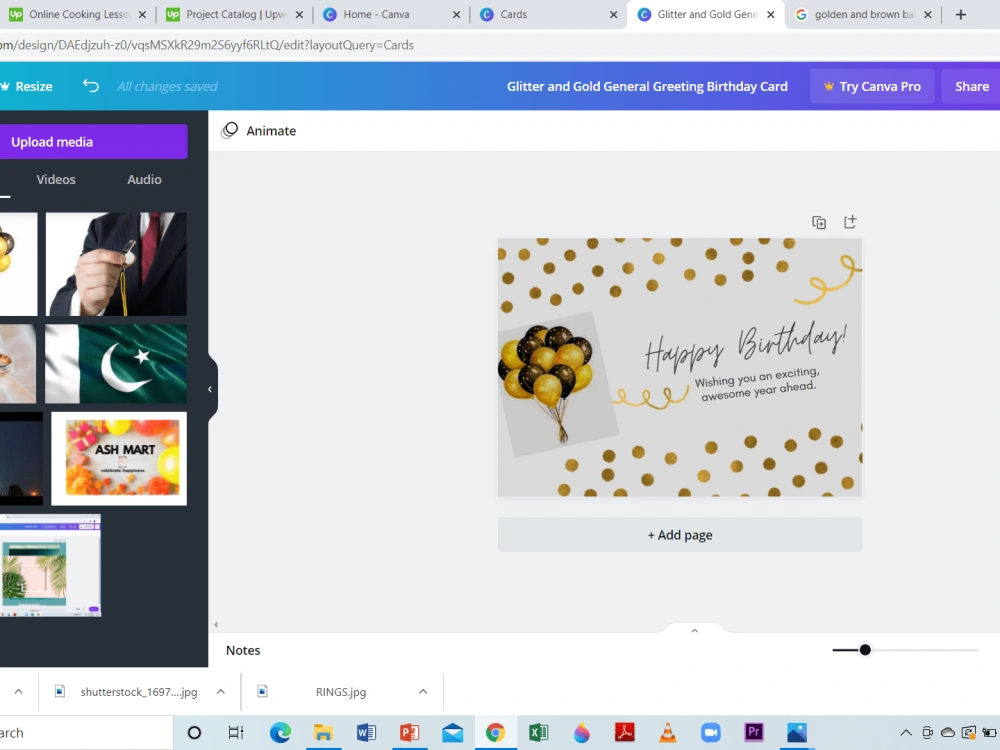Show hidden system tray icons

coord(906,733)
